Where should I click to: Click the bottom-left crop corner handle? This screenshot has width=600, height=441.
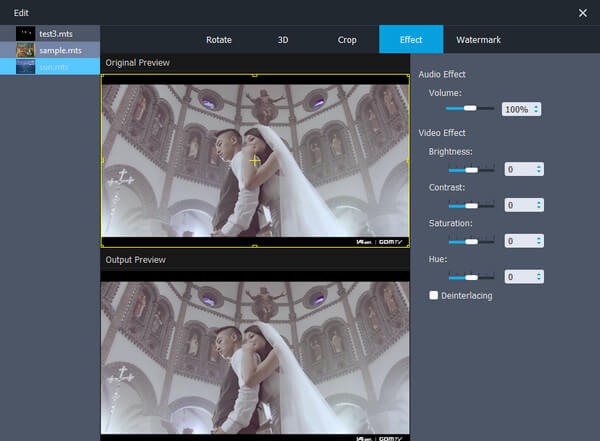(x=102, y=246)
